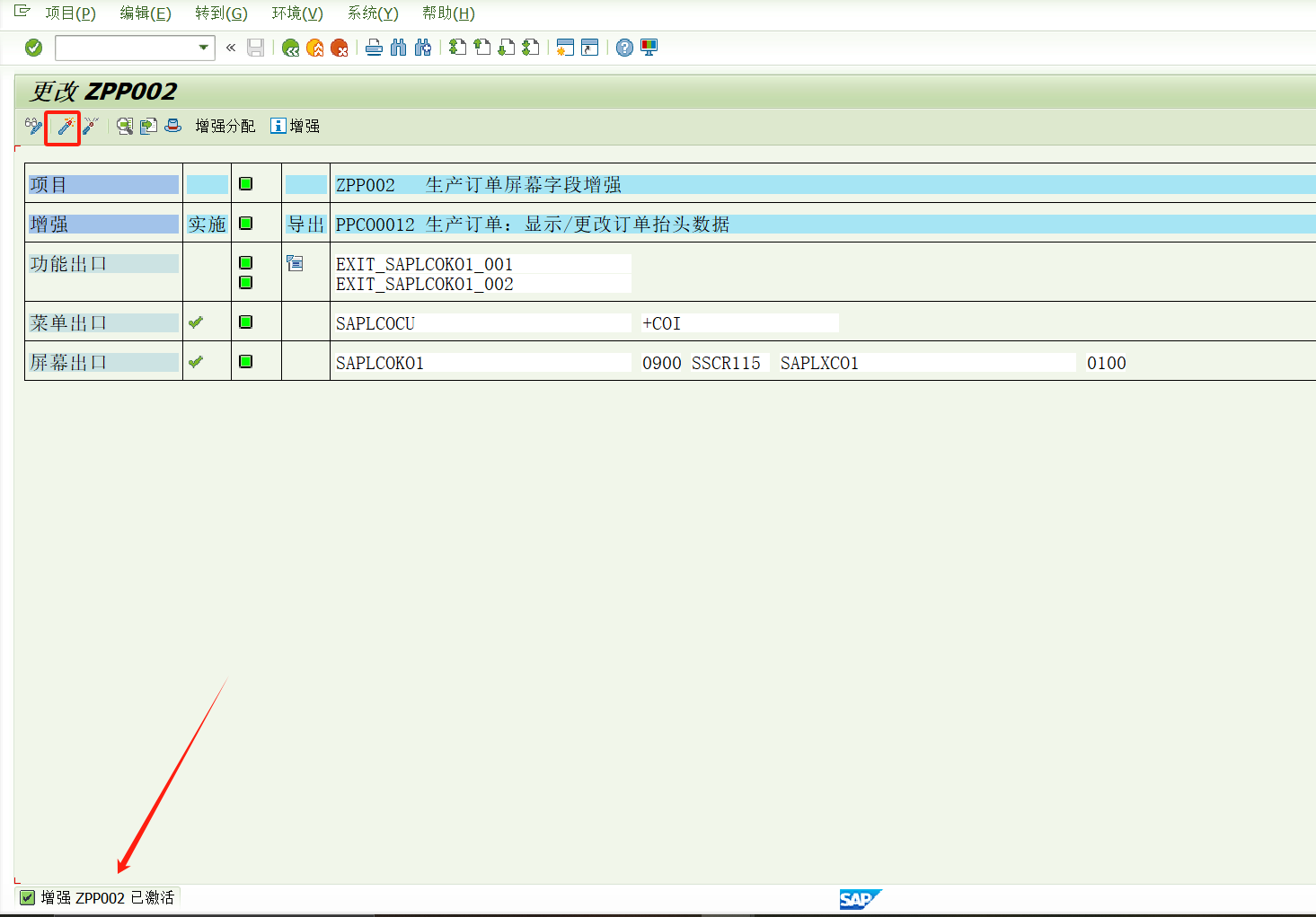
Task: Click the green status square in 增强 row
Action: click(x=246, y=224)
